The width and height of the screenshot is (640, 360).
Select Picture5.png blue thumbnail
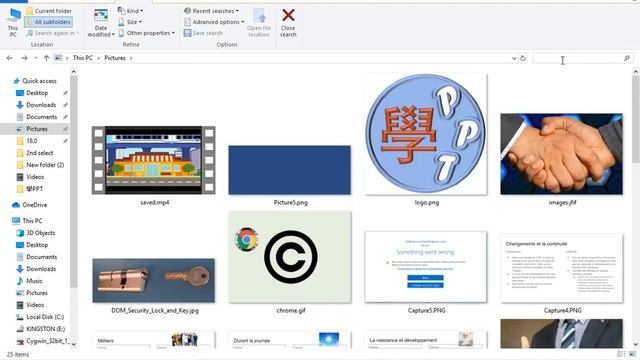289,170
